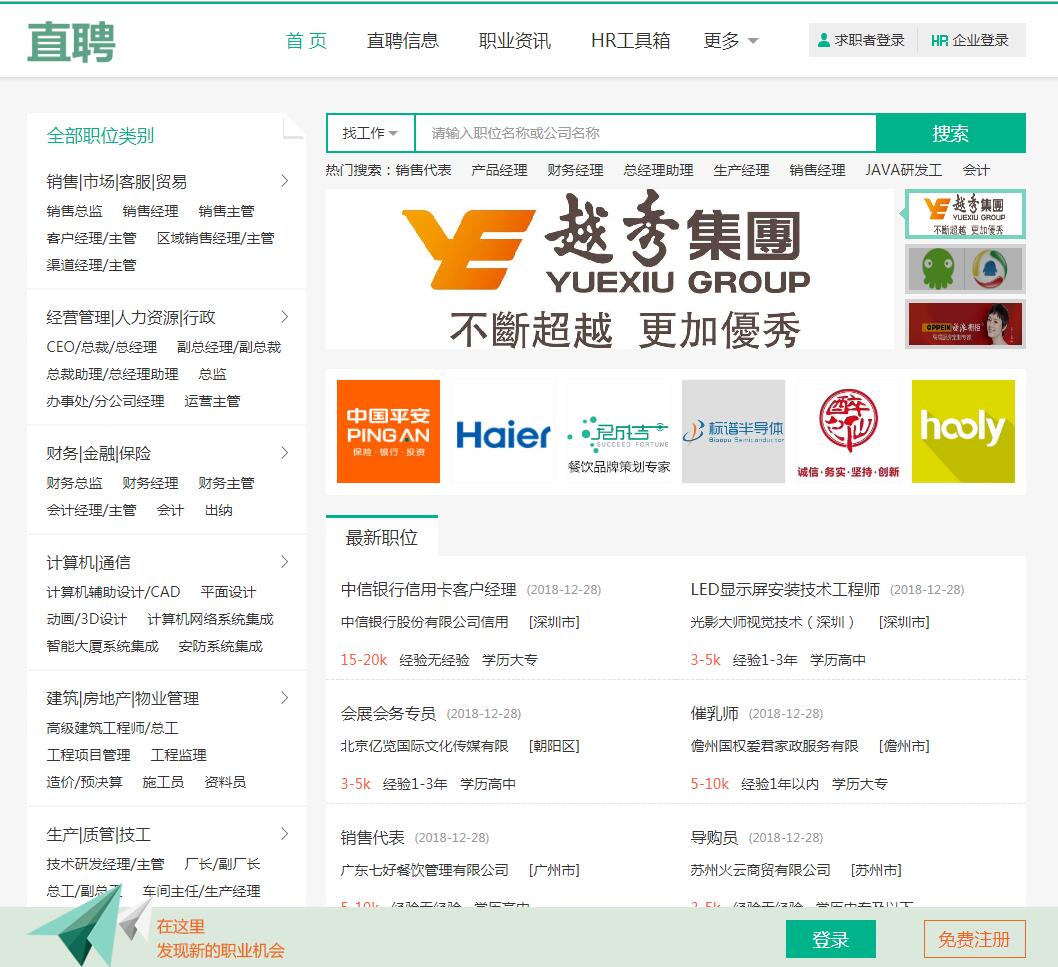This screenshot has width=1058, height=967.
Task: Select the green octopus banner thumbnail
Action: point(965,269)
